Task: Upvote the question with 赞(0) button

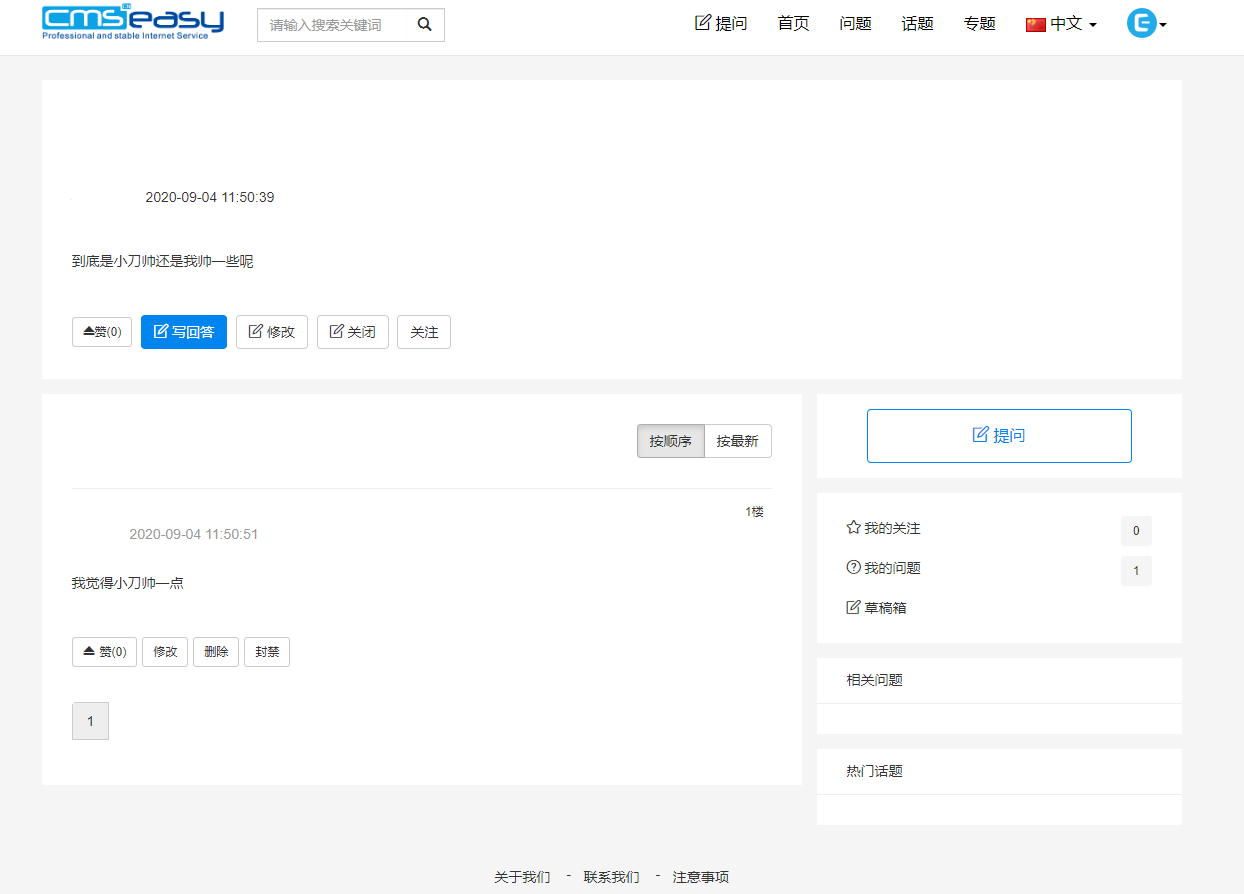Action: [x=102, y=332]
